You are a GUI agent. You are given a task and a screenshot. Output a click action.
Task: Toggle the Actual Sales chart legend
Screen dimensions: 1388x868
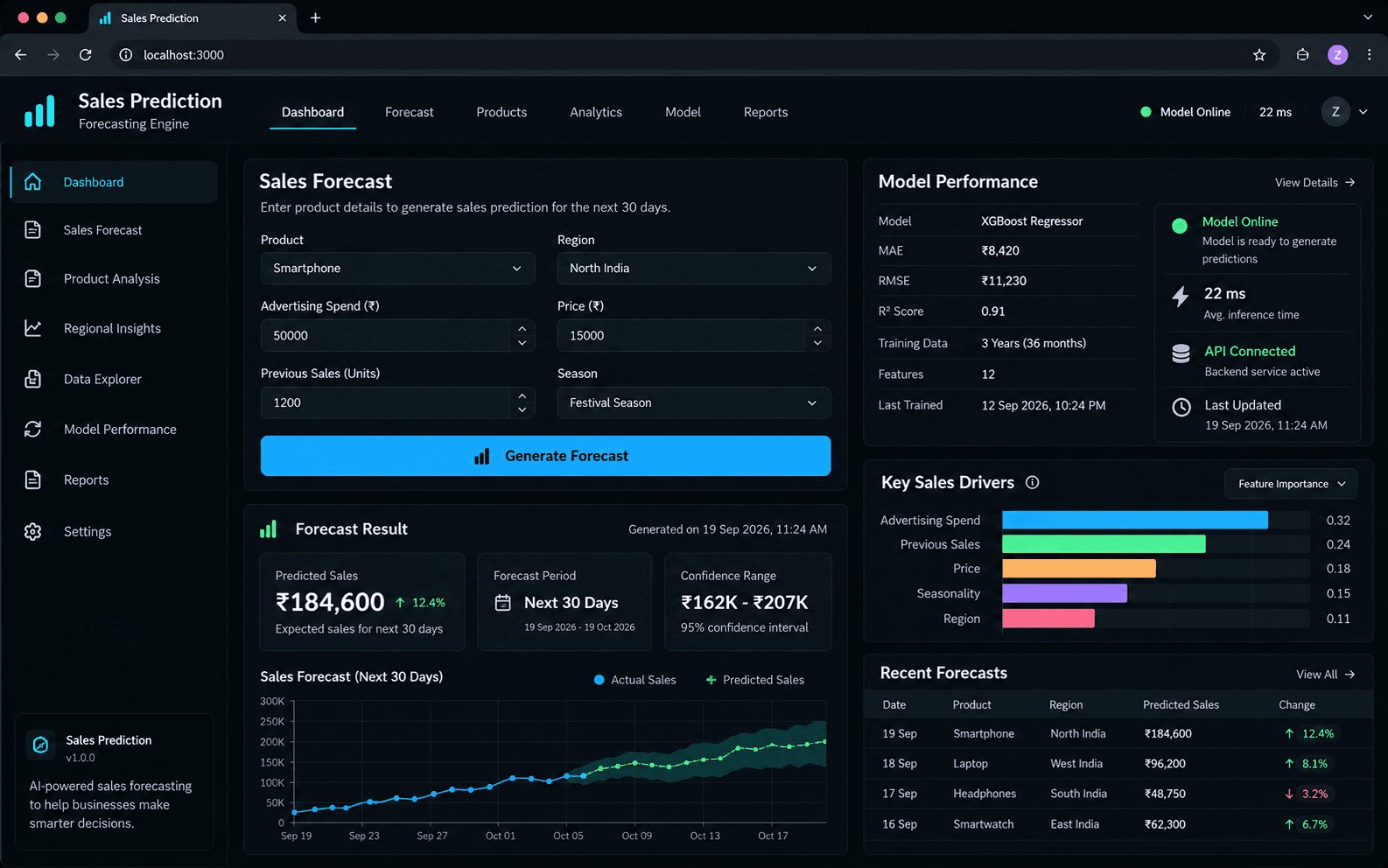(x=635, y=680)
